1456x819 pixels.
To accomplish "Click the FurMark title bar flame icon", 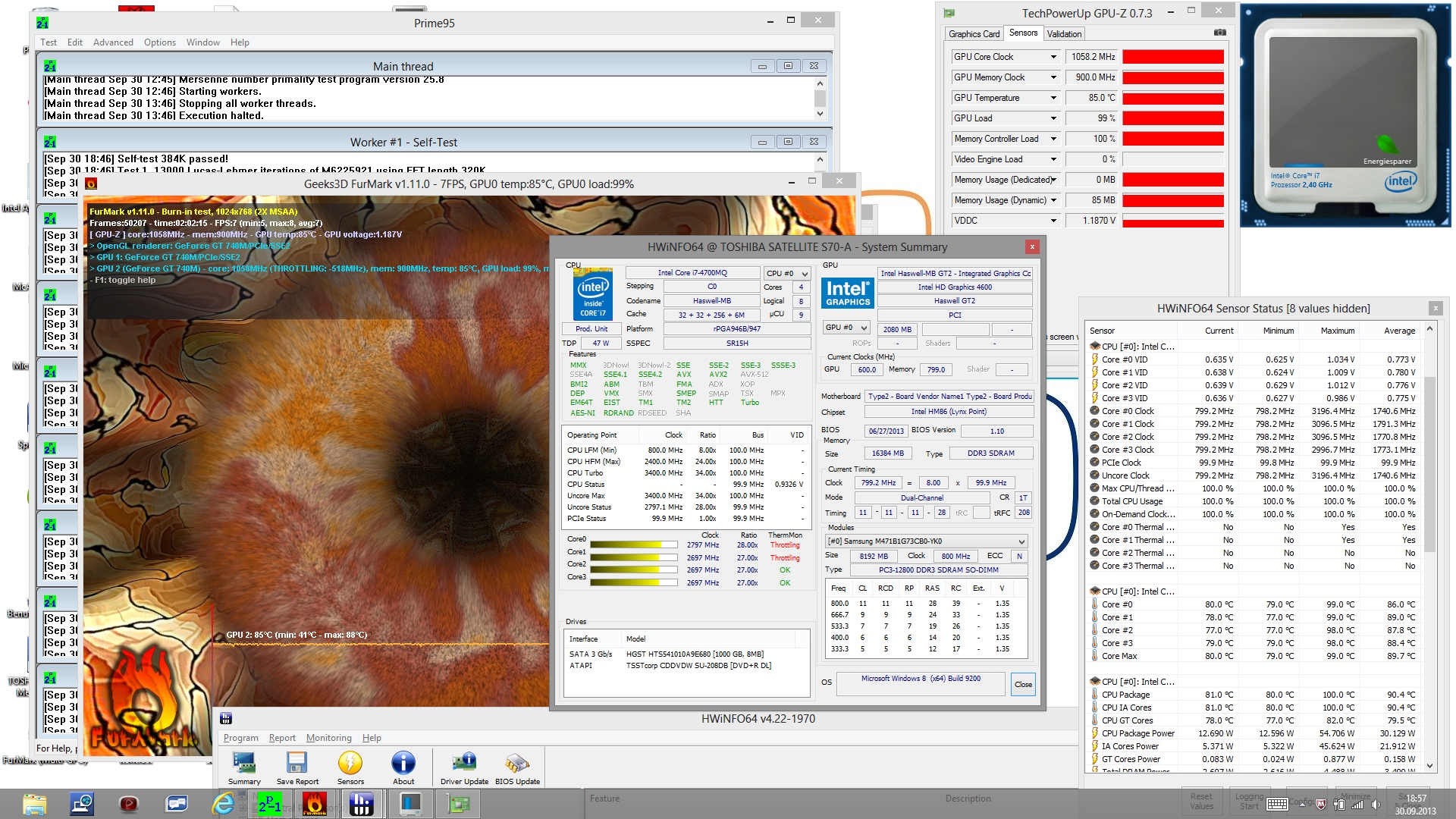I will (x=91, y=184).
